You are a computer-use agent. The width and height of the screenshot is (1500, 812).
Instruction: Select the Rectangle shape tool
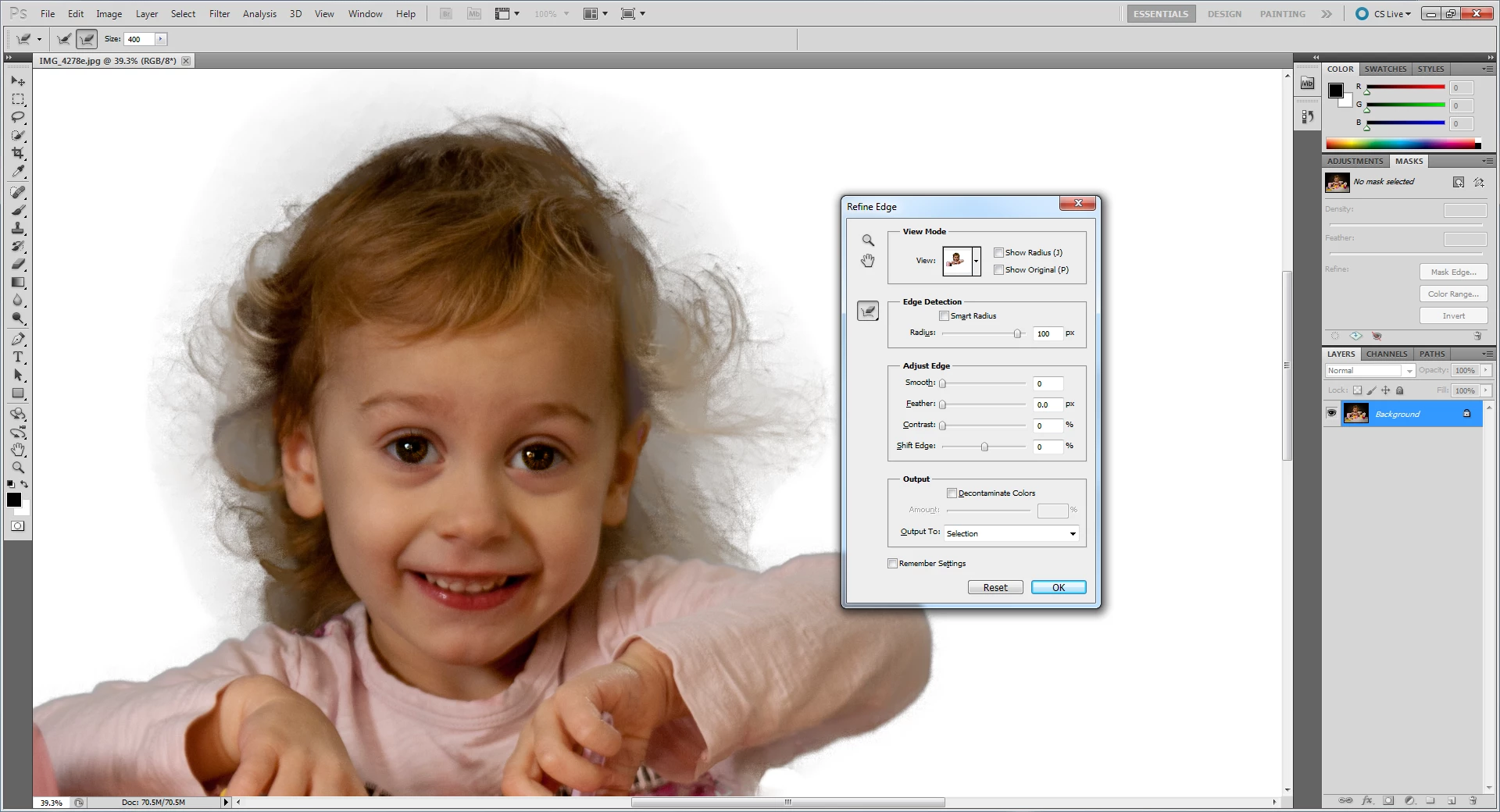[x=18, y=393]
